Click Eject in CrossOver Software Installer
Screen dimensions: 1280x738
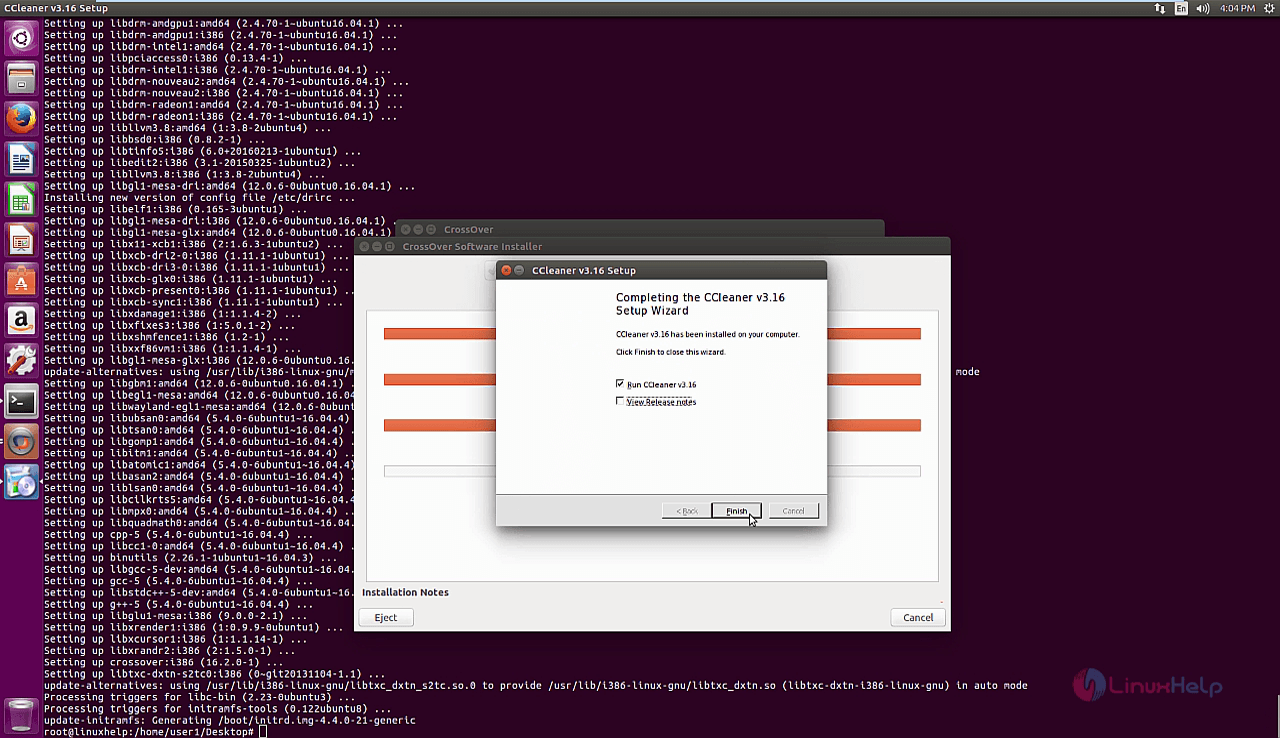pos(386,618)
